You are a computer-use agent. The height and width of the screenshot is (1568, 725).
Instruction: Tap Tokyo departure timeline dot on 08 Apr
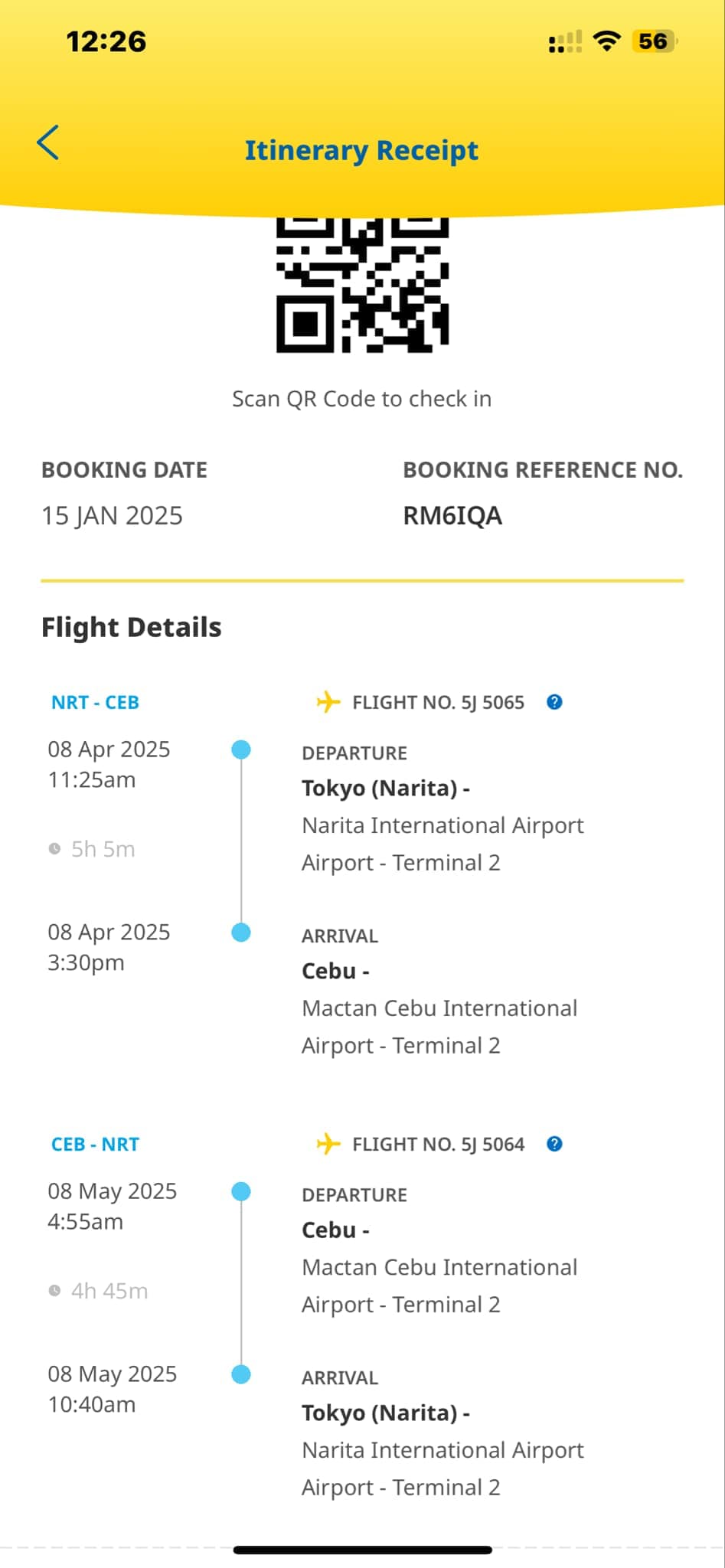pyautogui.click(x=241, y=750)
